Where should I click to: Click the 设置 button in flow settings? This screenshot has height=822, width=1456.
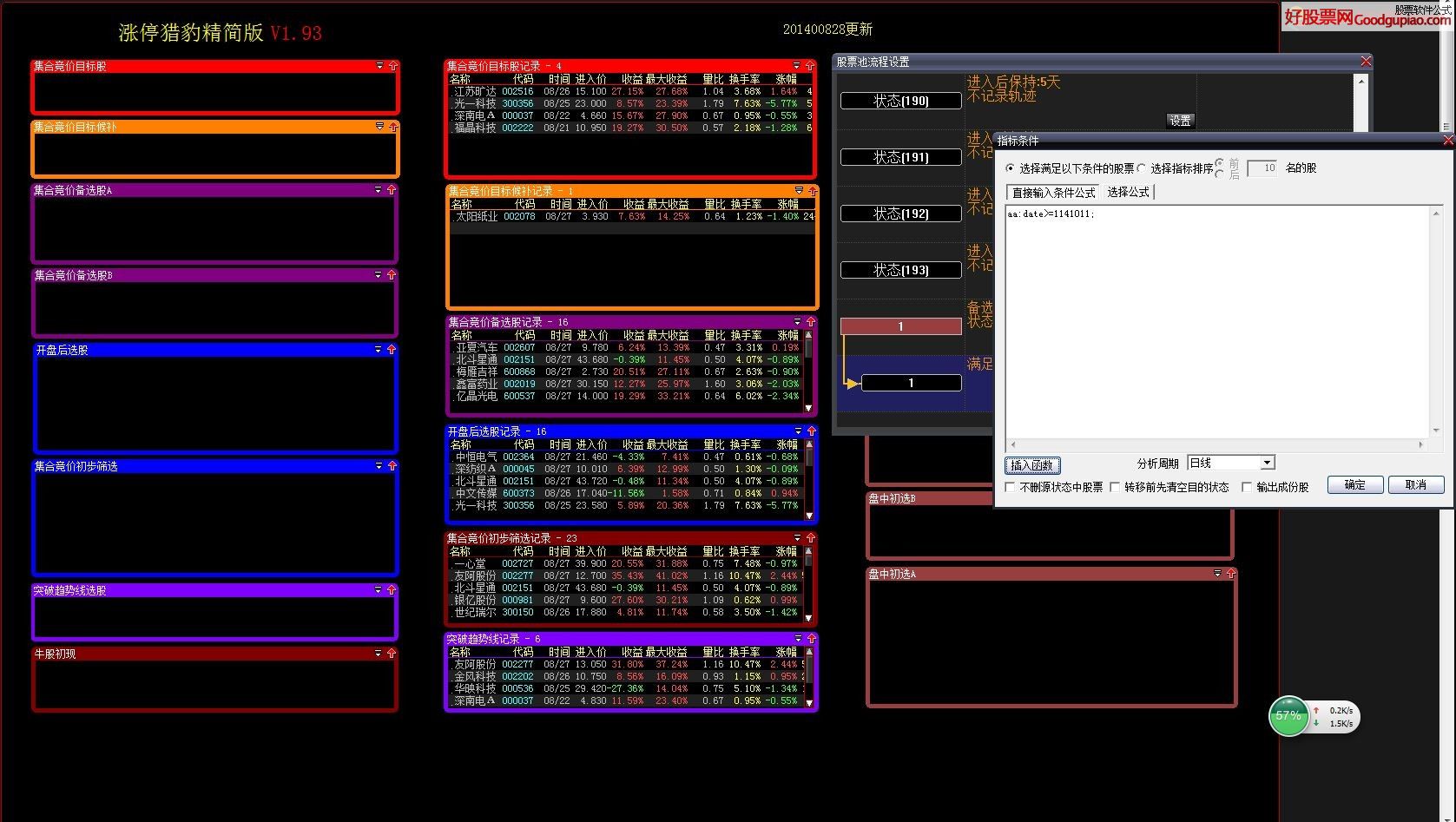pyautogui.click(x=1180, y=121)
